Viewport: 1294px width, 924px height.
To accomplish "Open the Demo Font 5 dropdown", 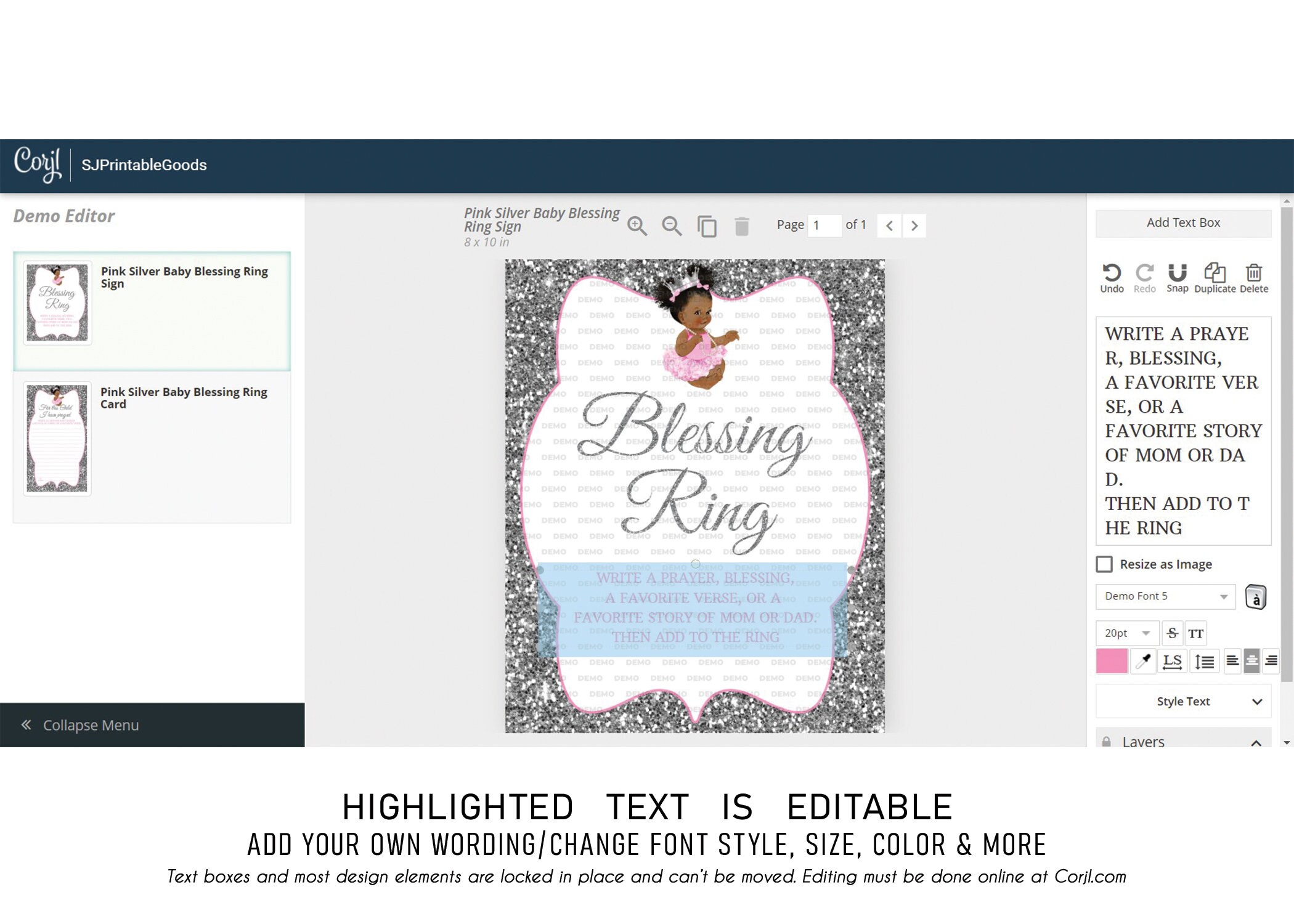I will point(1165,596).
